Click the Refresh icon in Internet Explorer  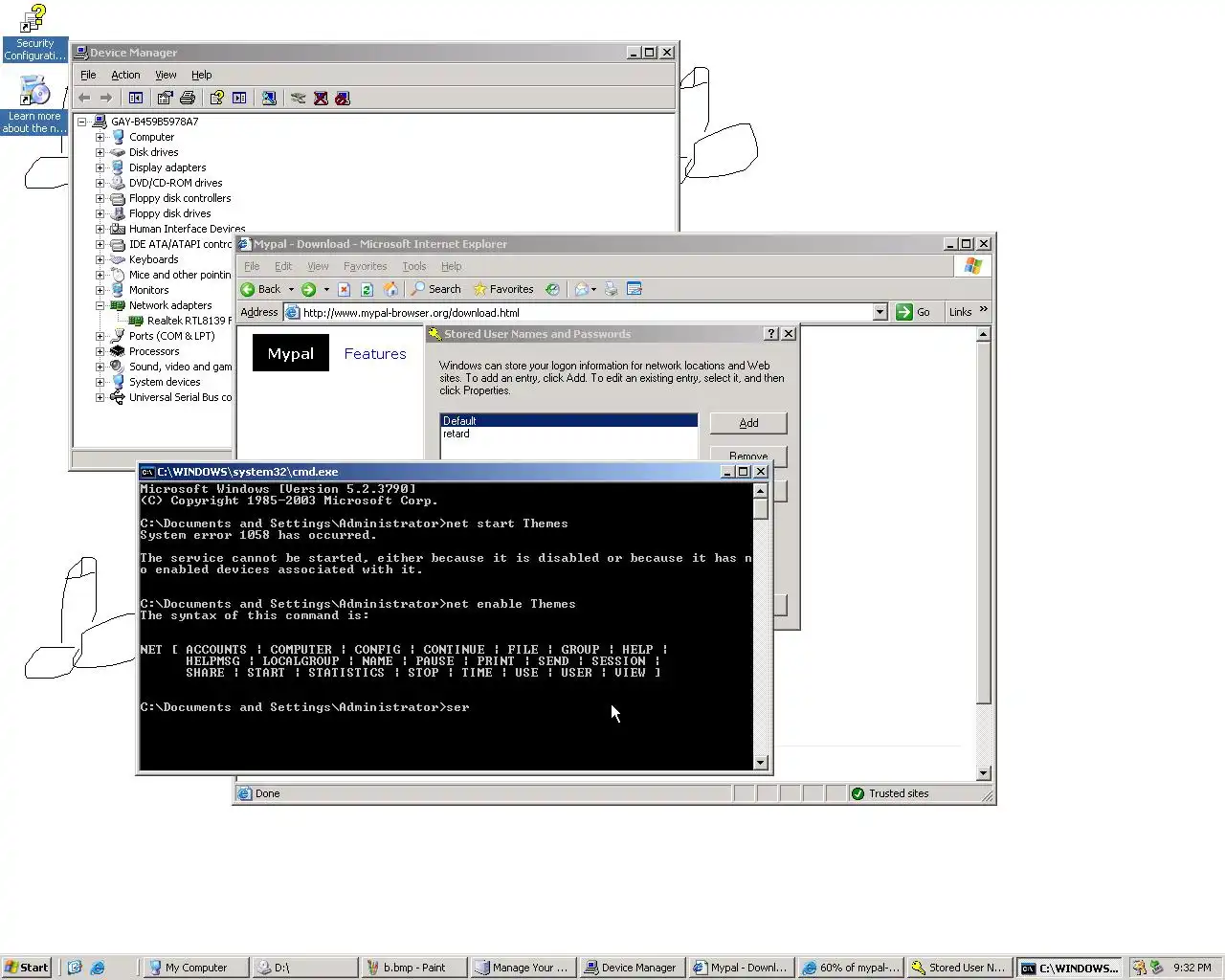pos(367,289)
